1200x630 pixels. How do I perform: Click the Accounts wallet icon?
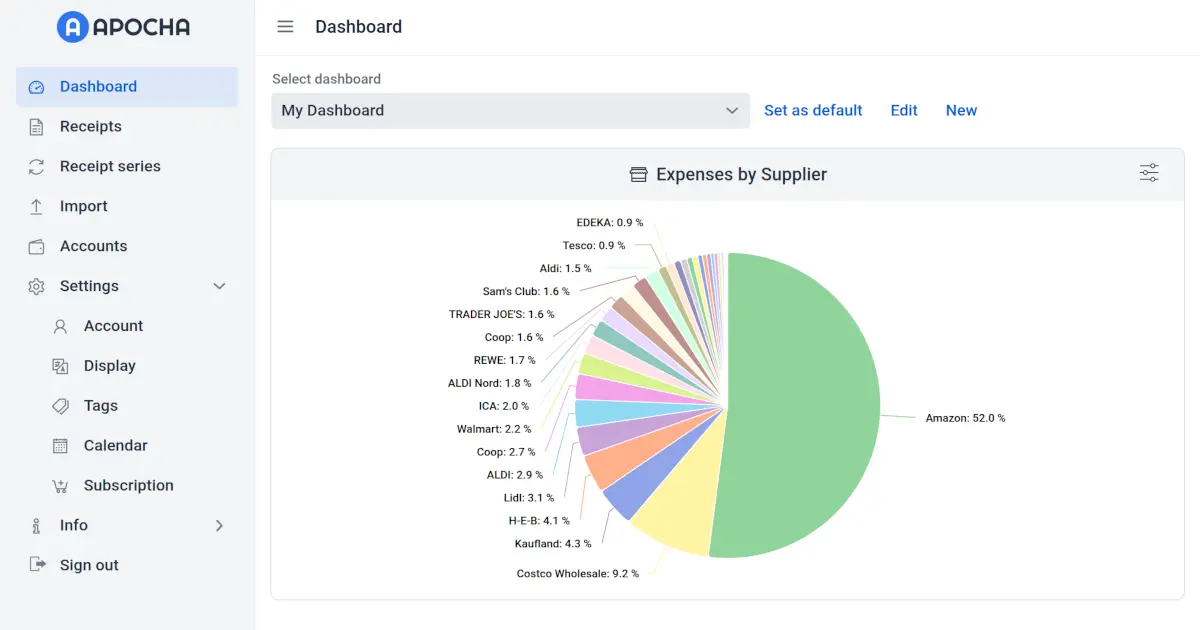[x=37, y=247]
